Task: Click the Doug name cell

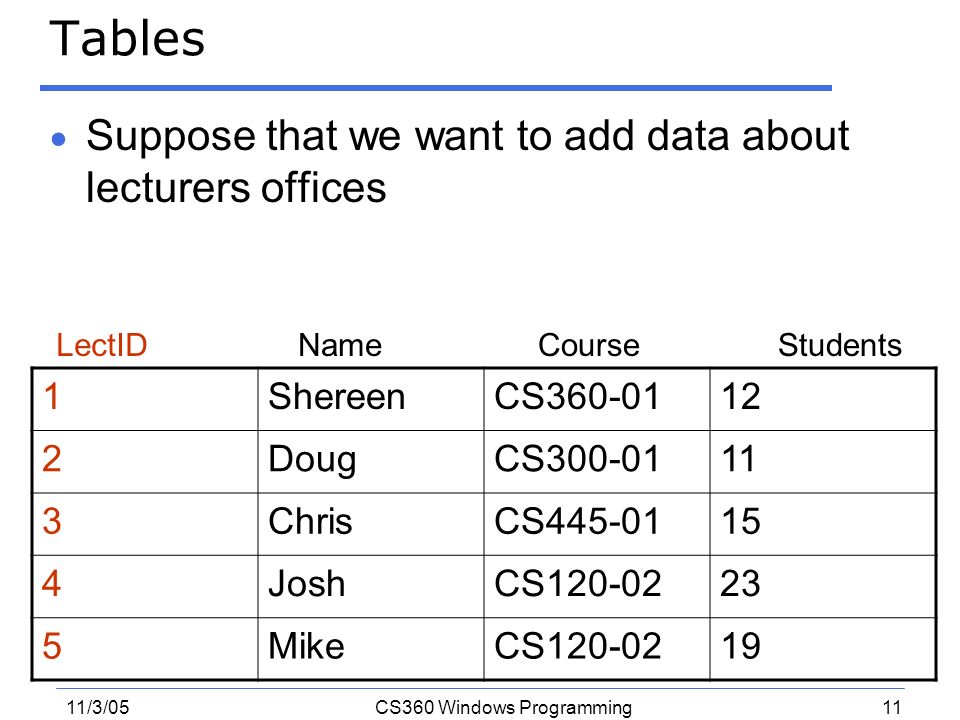Action: [x=371, y=462]
